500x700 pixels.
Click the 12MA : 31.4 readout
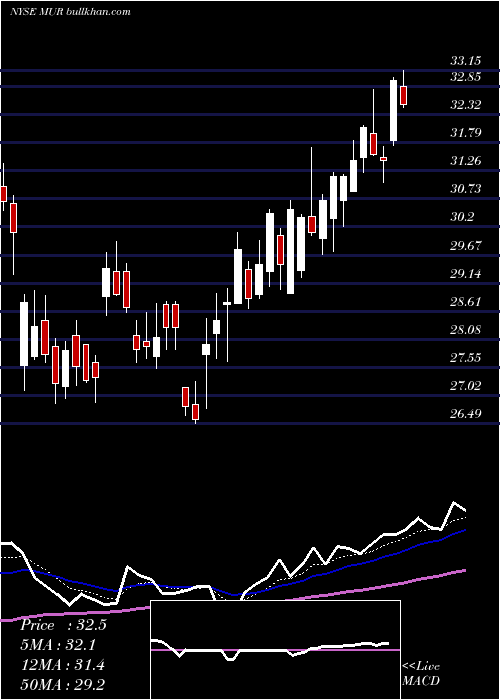(63, 665)
